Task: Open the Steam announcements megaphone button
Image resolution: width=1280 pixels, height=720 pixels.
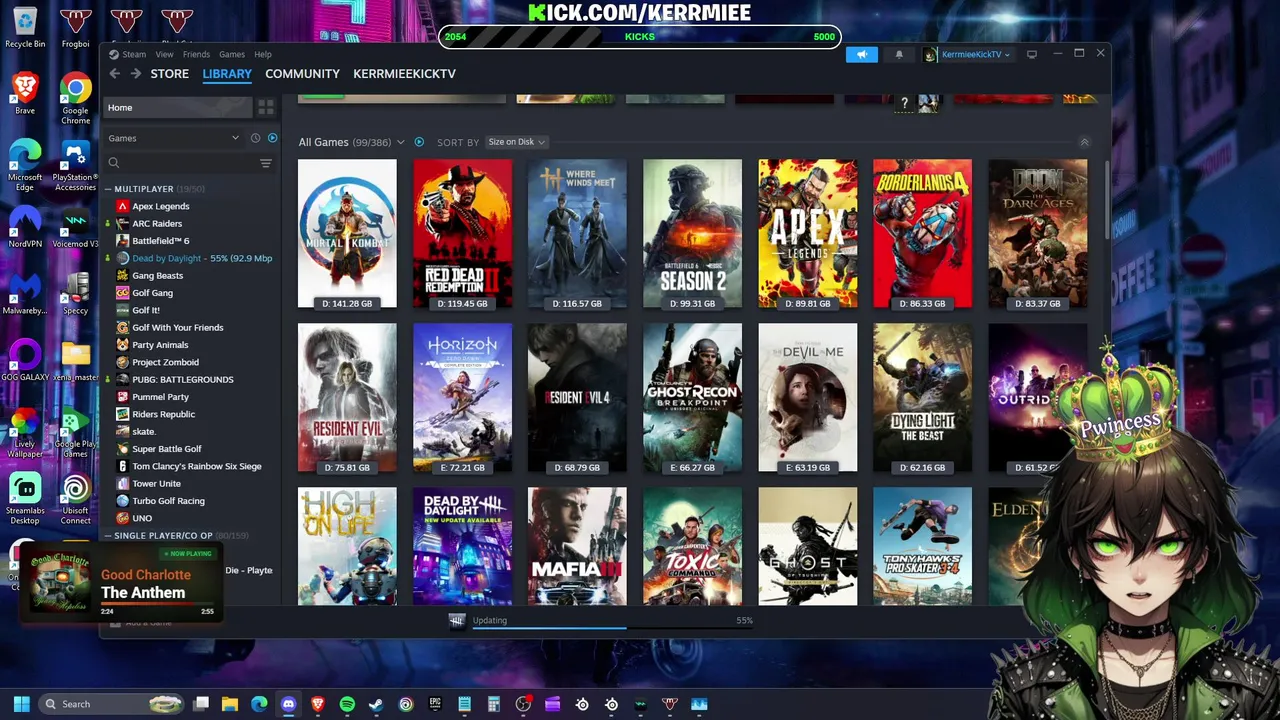Action: [862, 55]
